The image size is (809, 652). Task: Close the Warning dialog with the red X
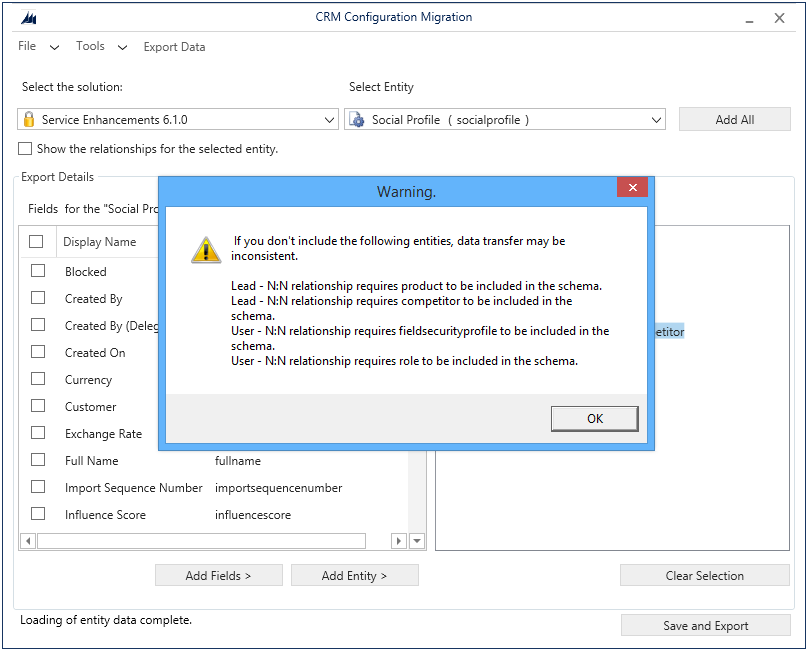[x=632, y=187]
